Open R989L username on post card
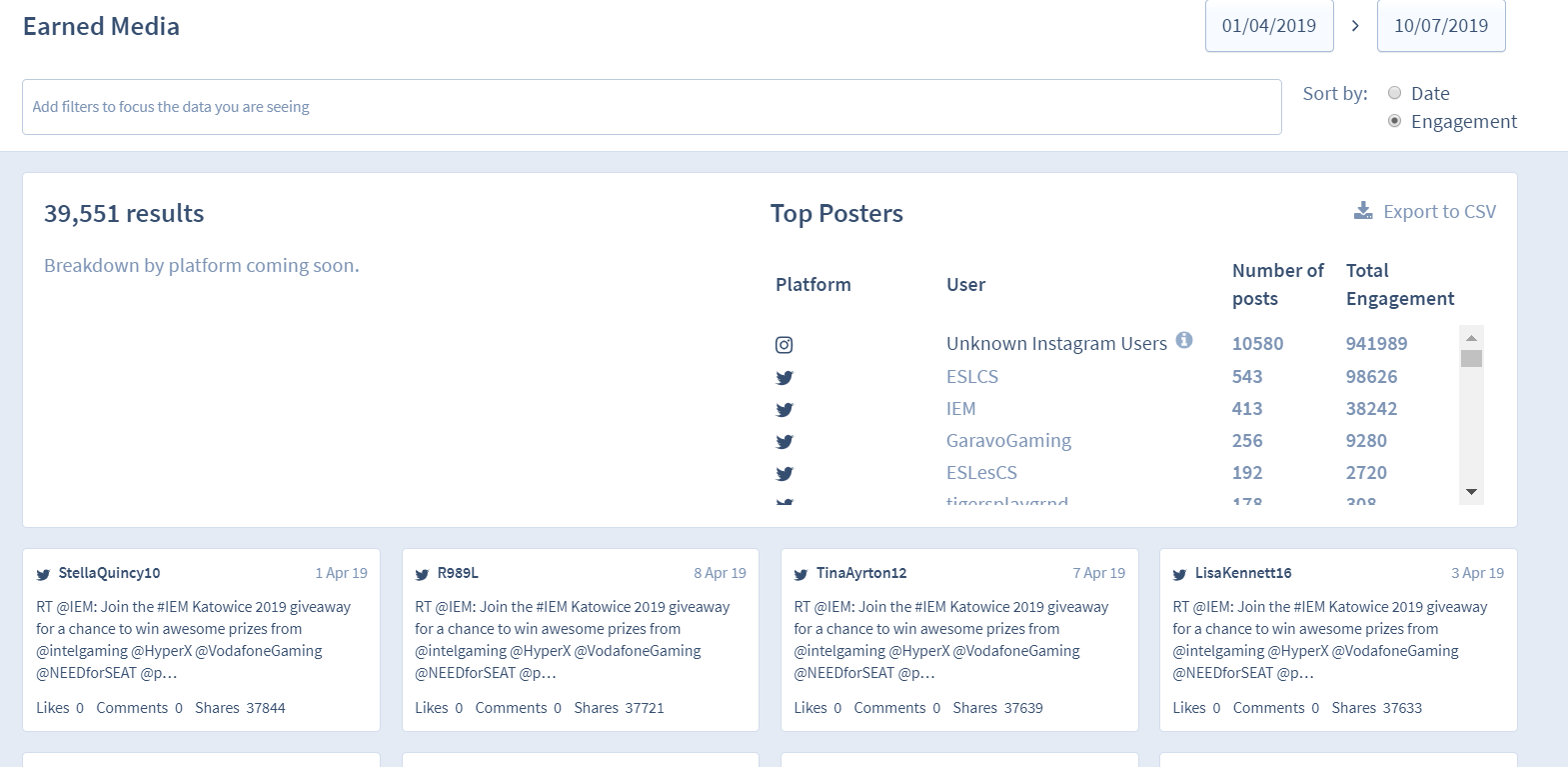1568x767 pixels. (458, 573)
